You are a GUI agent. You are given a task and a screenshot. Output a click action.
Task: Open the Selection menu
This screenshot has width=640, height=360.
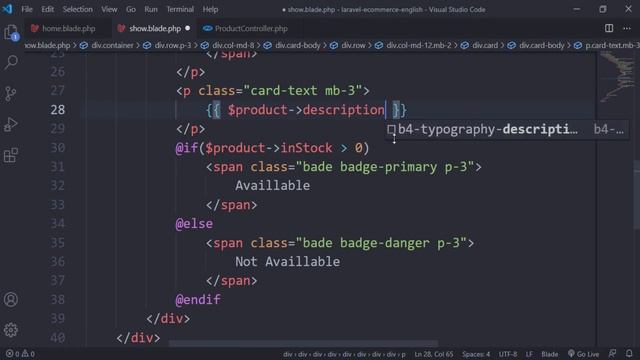[x=78, y=9]
